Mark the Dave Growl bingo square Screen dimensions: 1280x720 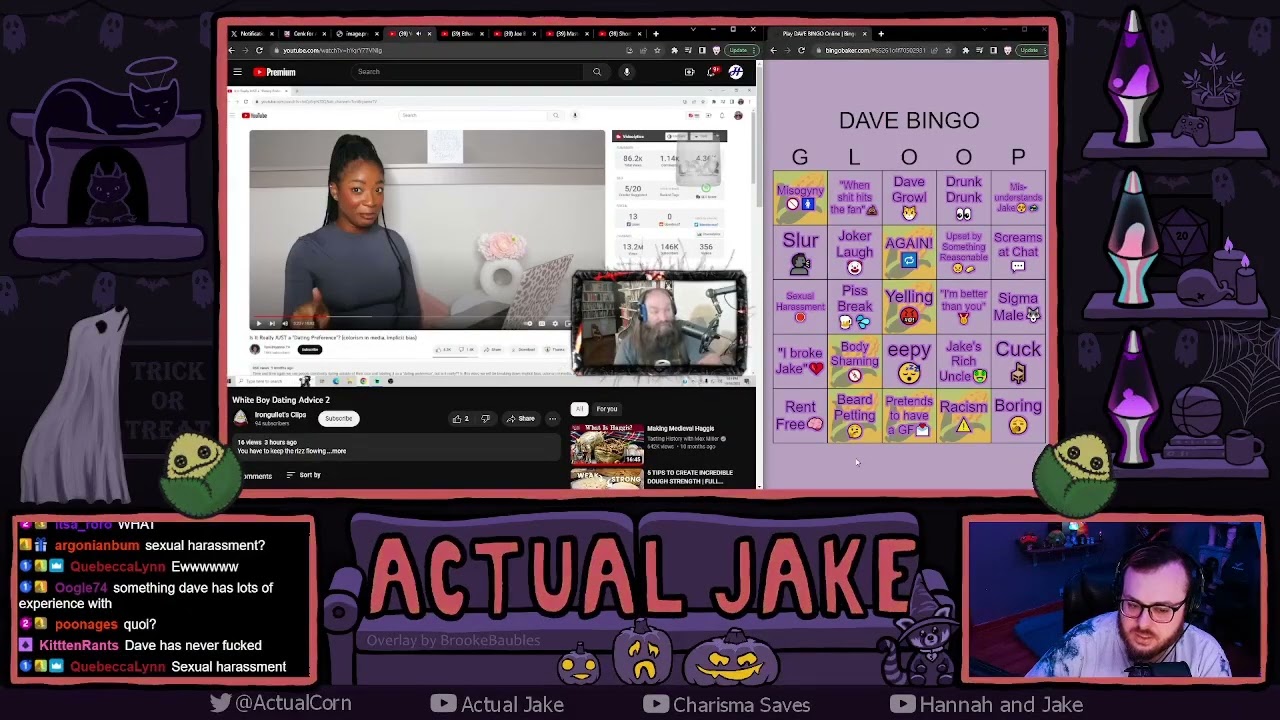click(909, 198)
